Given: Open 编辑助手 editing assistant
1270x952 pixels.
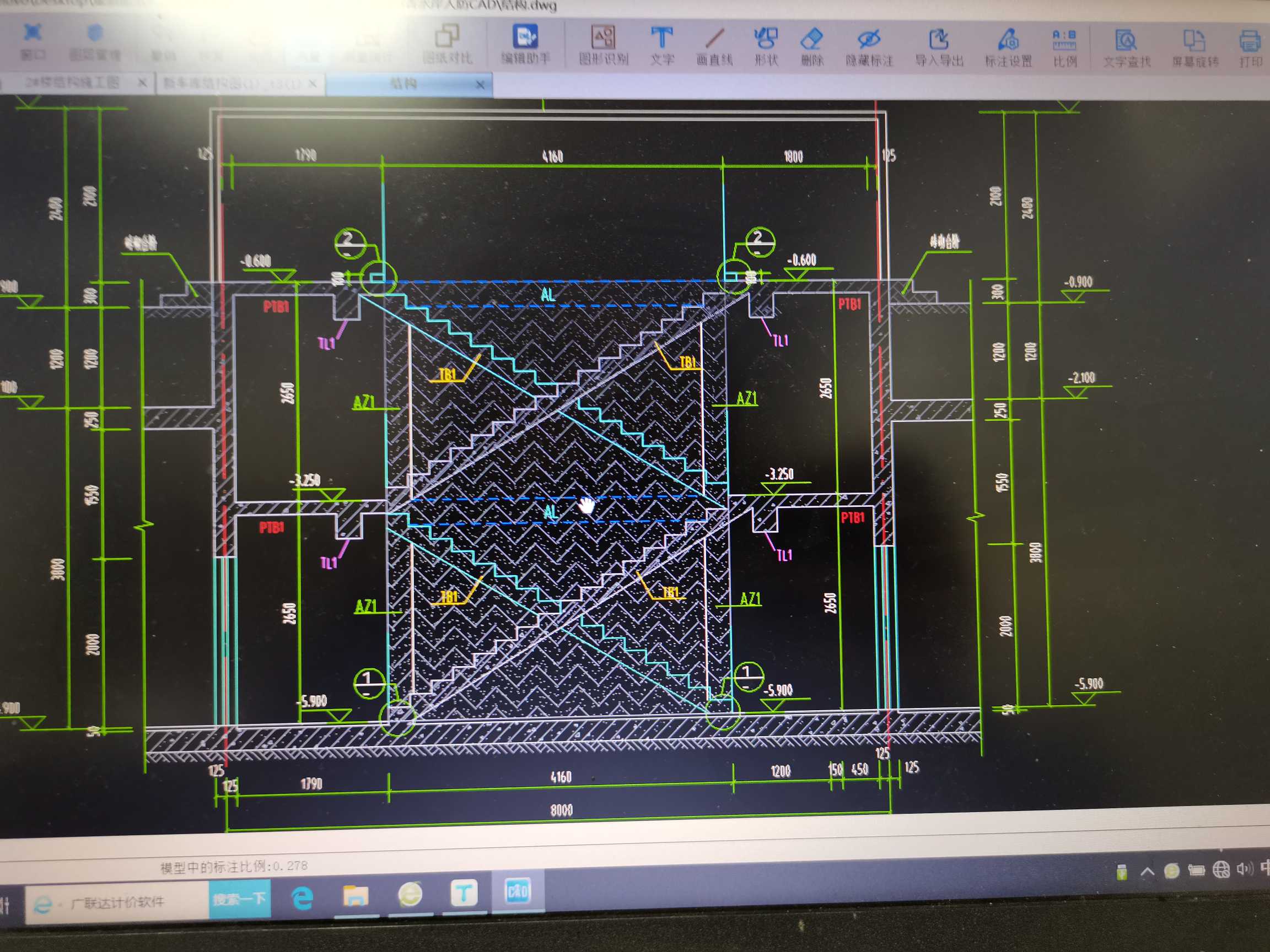Looking at the screenshot, I should pyautogui.click(x=525, y=44).
